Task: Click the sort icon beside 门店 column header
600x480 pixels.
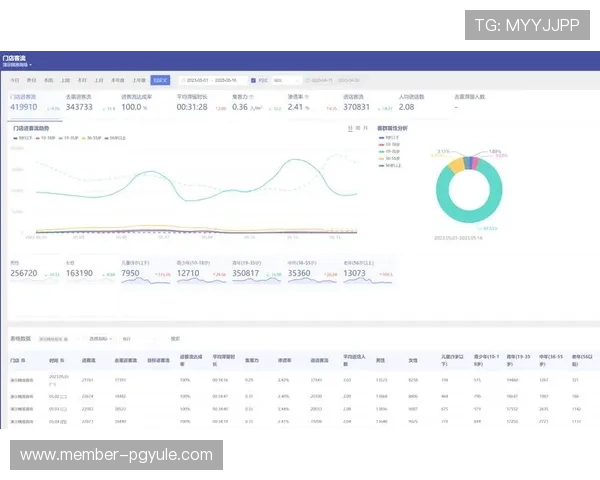Action: pos(23,359)
